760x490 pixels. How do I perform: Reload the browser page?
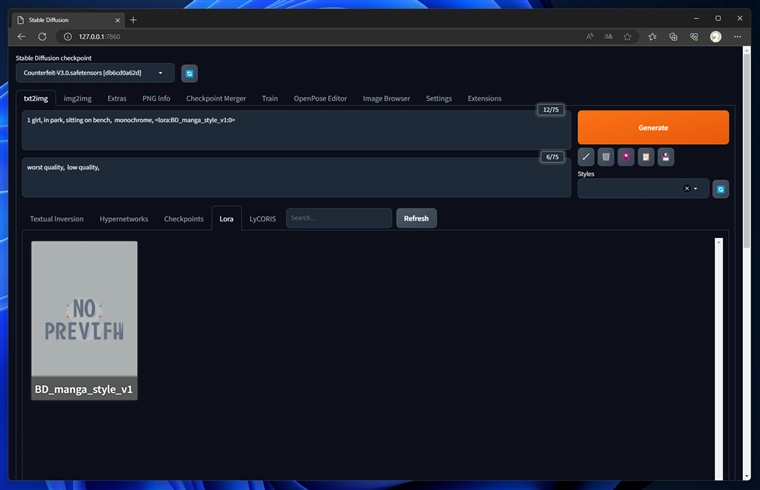click(42, 36)
